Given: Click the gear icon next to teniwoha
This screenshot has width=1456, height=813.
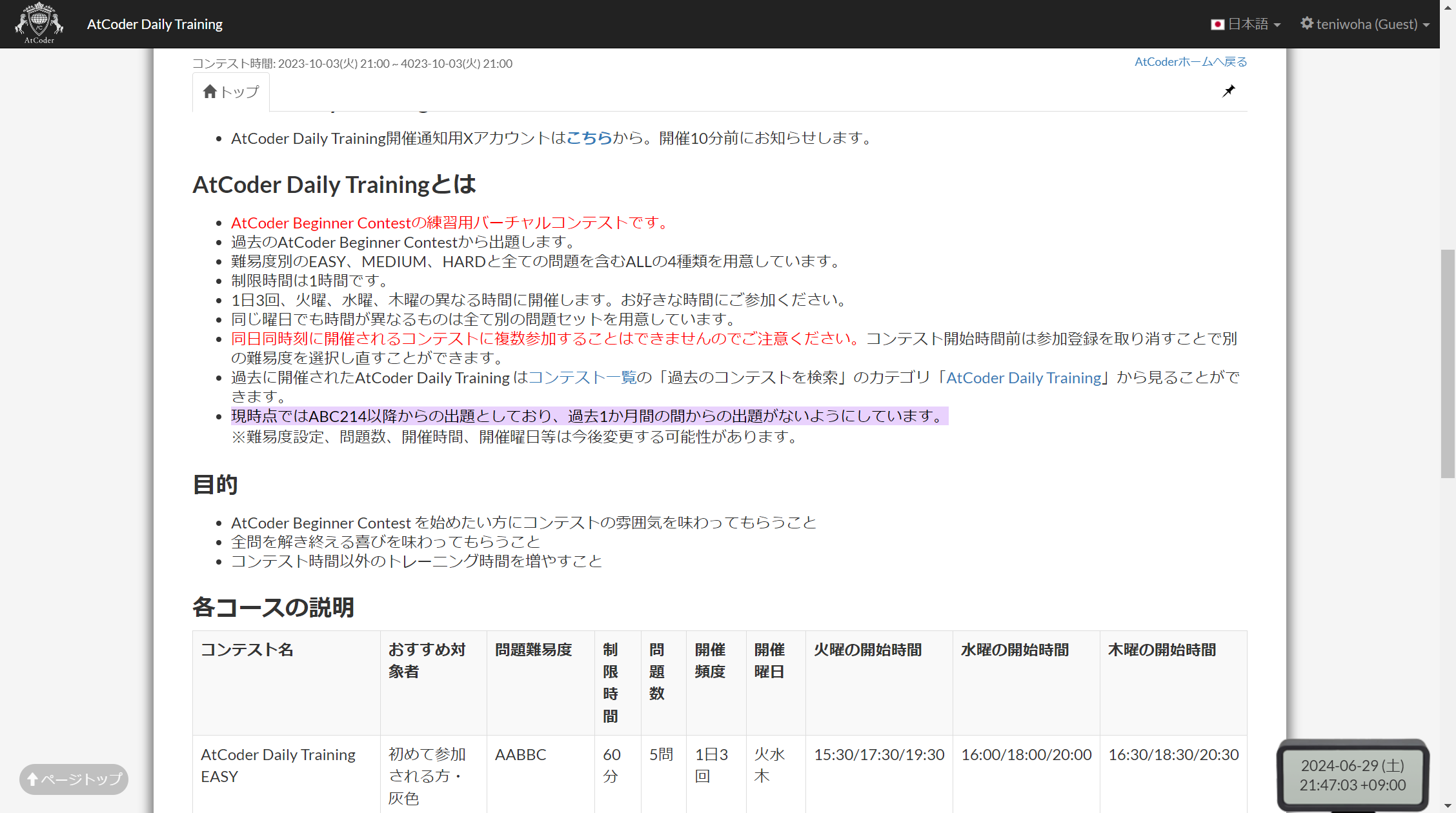Looking at the screenshot, I should [x=1308, y=23].
